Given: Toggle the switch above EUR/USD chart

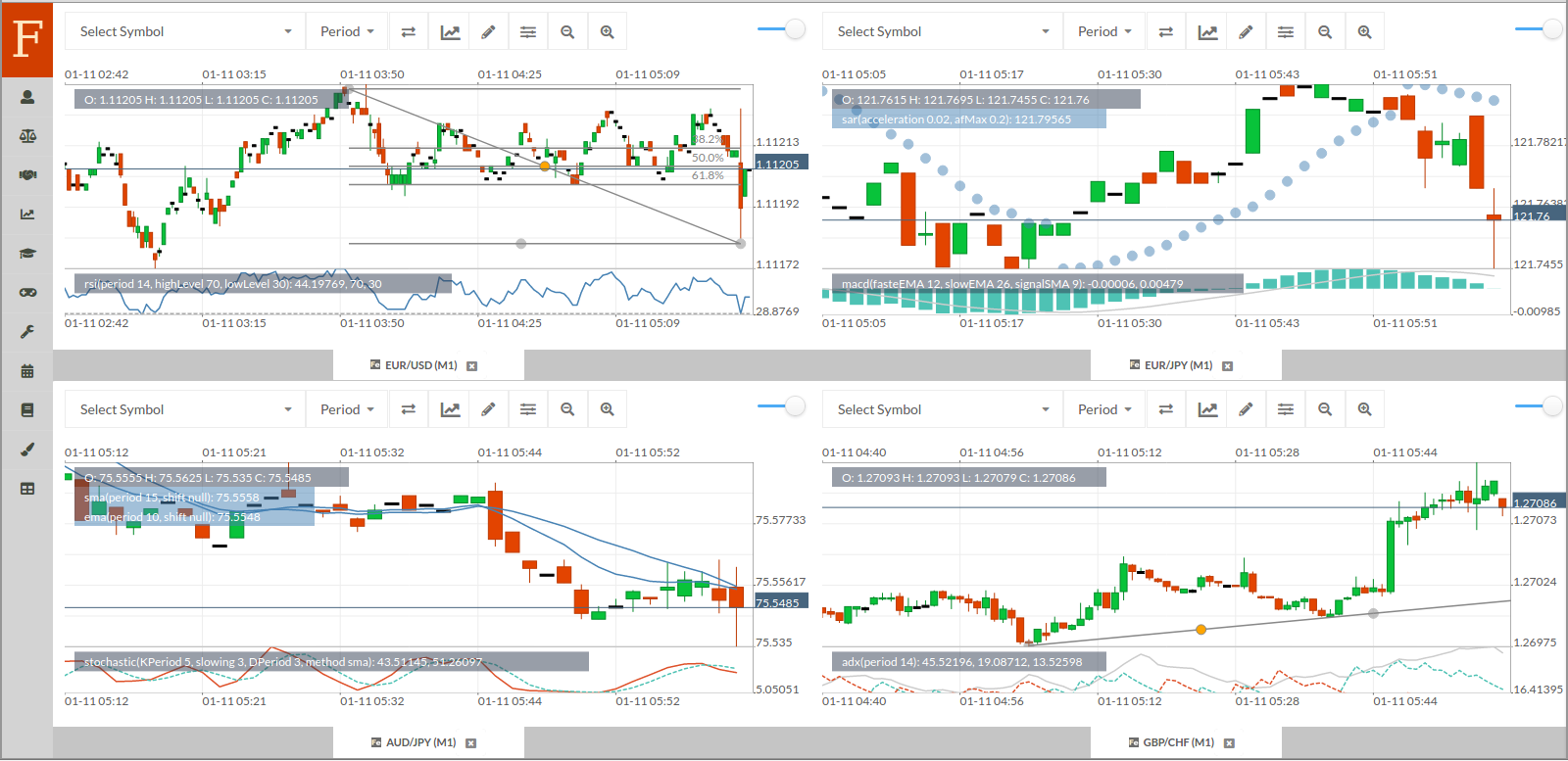Looking at the screenshot, I should [x=782, y=29].
